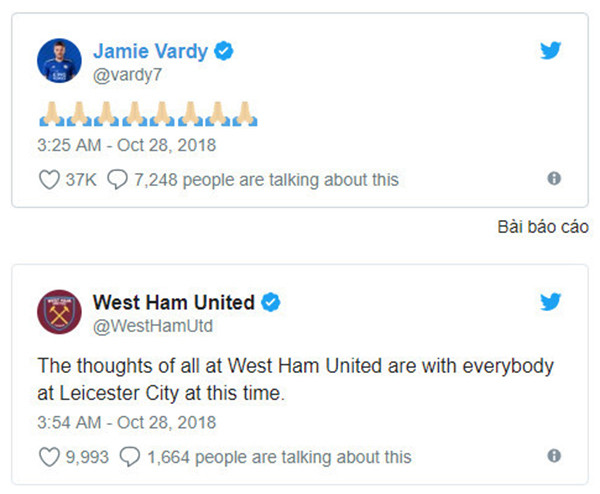Like Jamie Vardy's tweet with the heart icon
The height and width of the screenshot is (494, 600).
[x=47, y=180]
